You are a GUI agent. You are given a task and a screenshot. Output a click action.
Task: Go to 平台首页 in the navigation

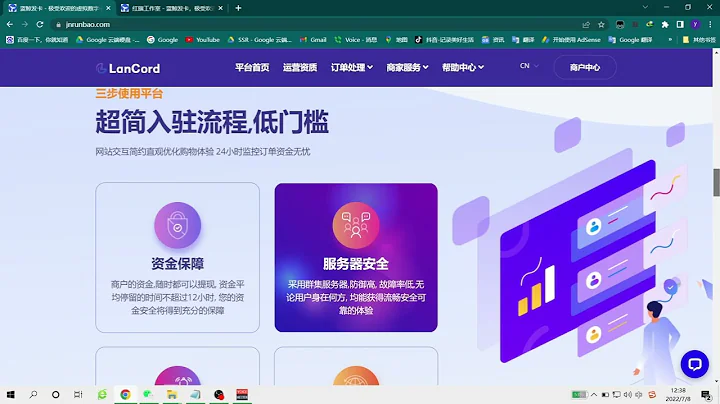(x=252, y=67)
